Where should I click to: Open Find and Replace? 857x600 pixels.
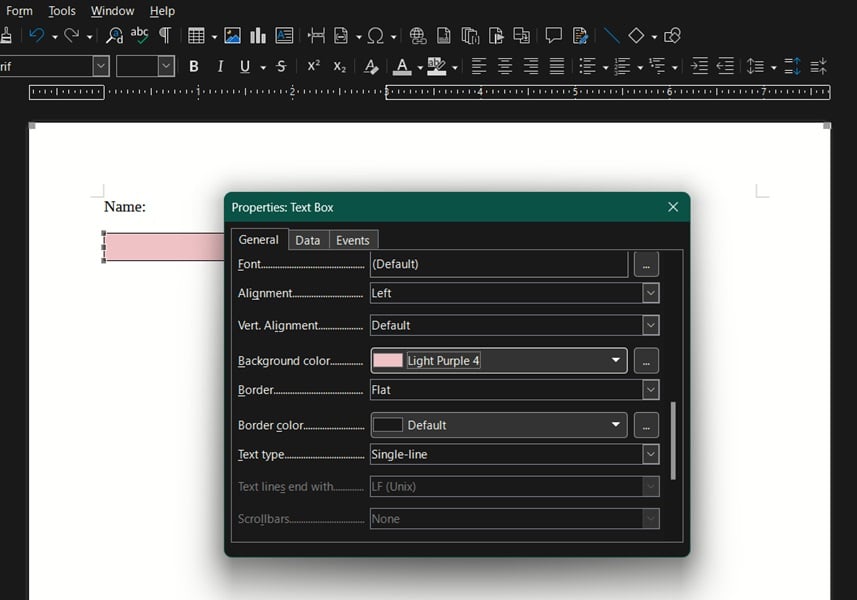114,36
